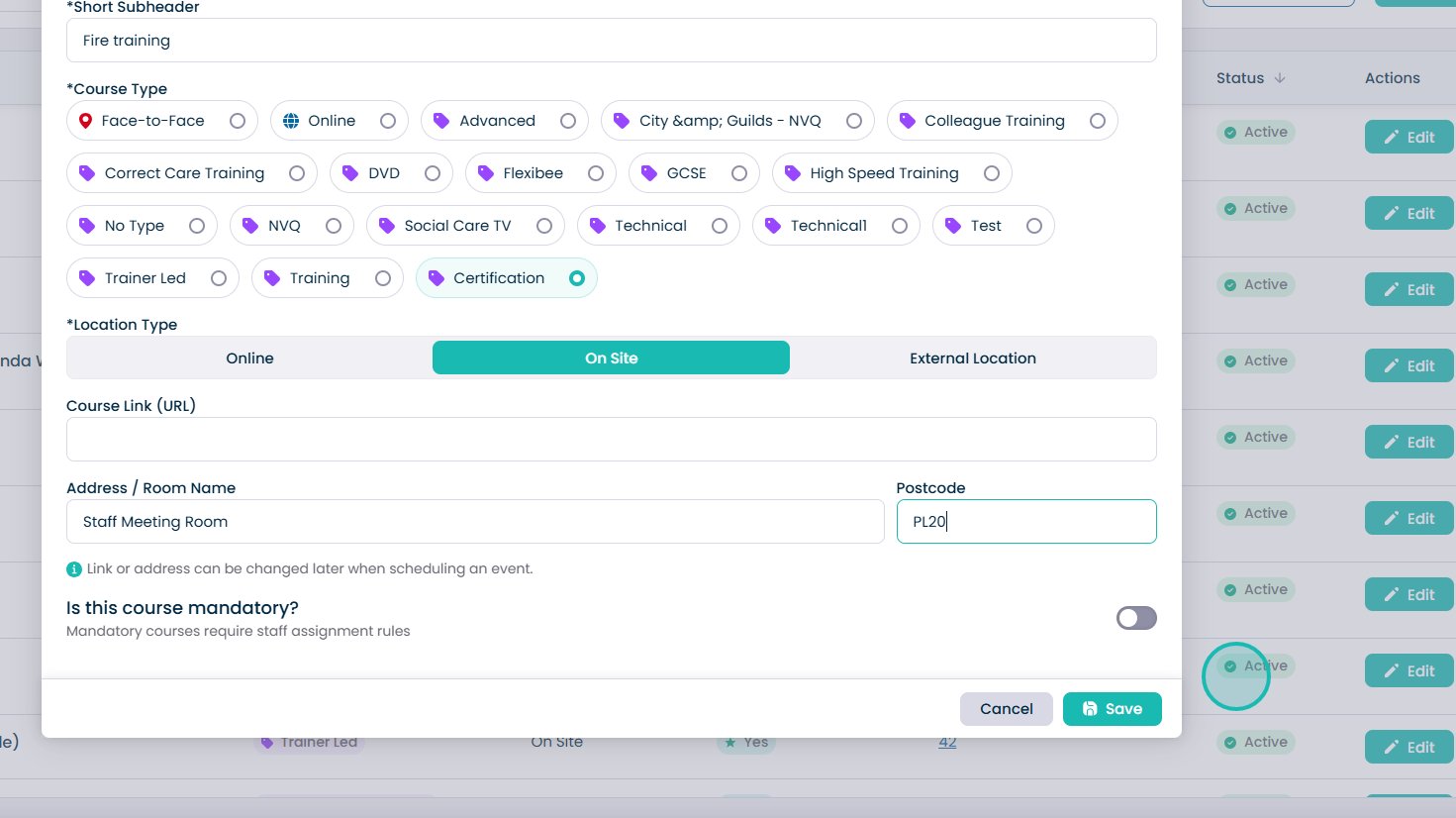1456x818 pixels.
Task: Select the Trainer Led course type radio
Action: click(219, 278)
